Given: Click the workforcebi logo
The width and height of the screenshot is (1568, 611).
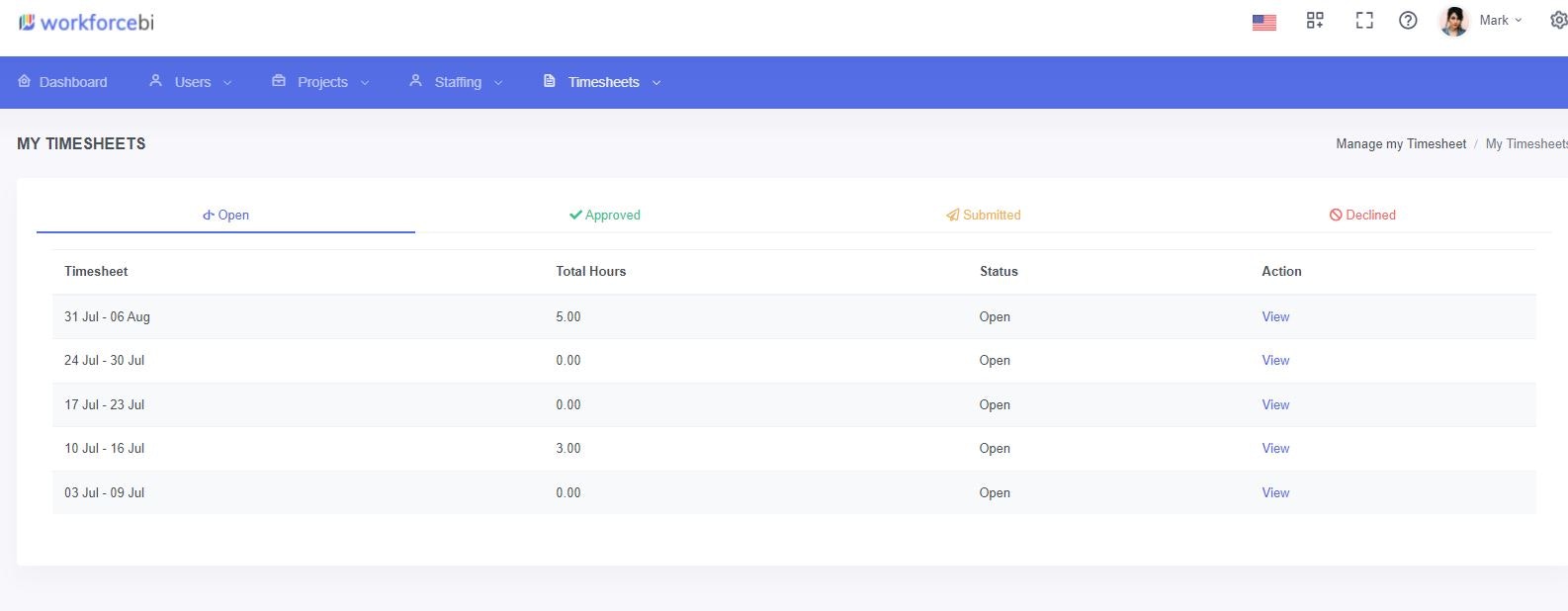Looking at the screenshot, I should (x=86, y=22).
